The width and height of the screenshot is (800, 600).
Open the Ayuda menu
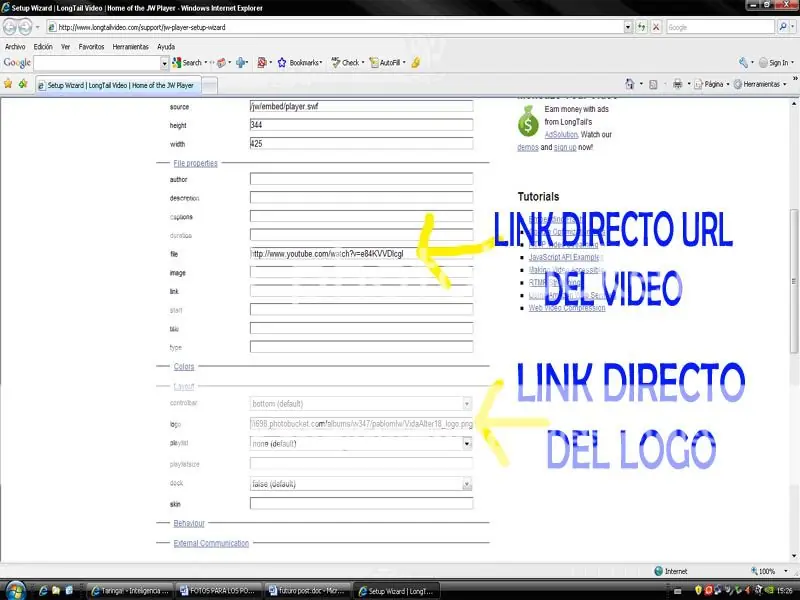click(x=166, y=46)
